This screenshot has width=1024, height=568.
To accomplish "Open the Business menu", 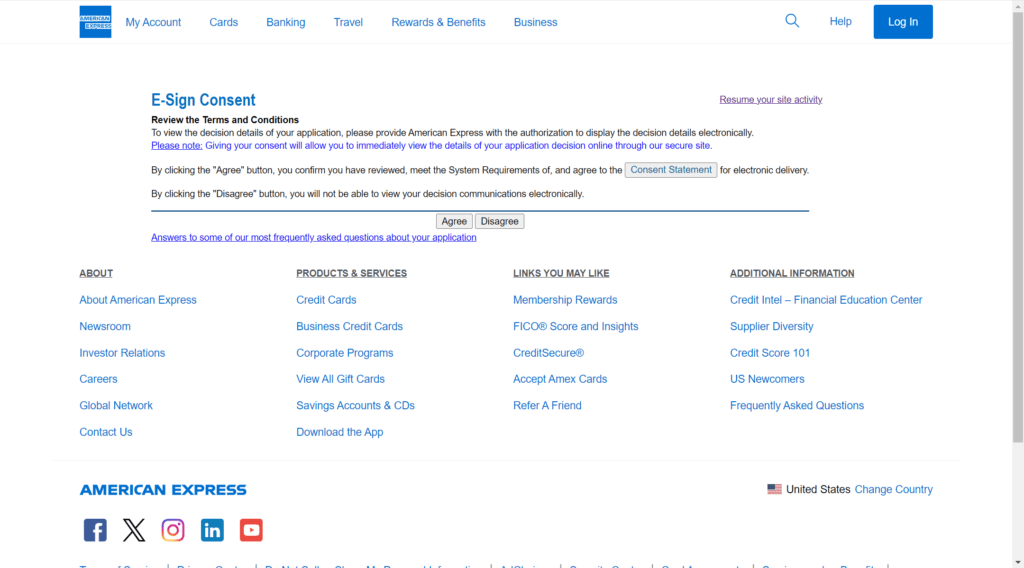I will 536,22.
